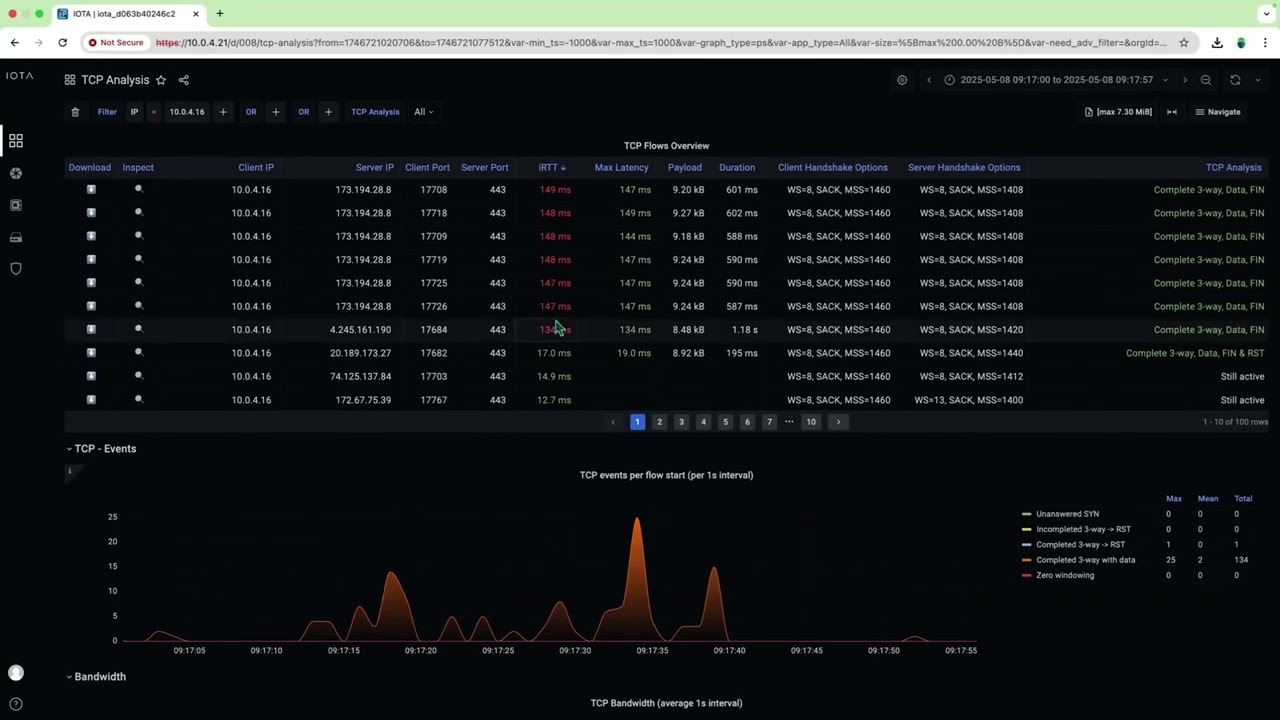The width and height of the screenshot is (1280, 720).
Task: Shift time range forward
Action: 1185,80
